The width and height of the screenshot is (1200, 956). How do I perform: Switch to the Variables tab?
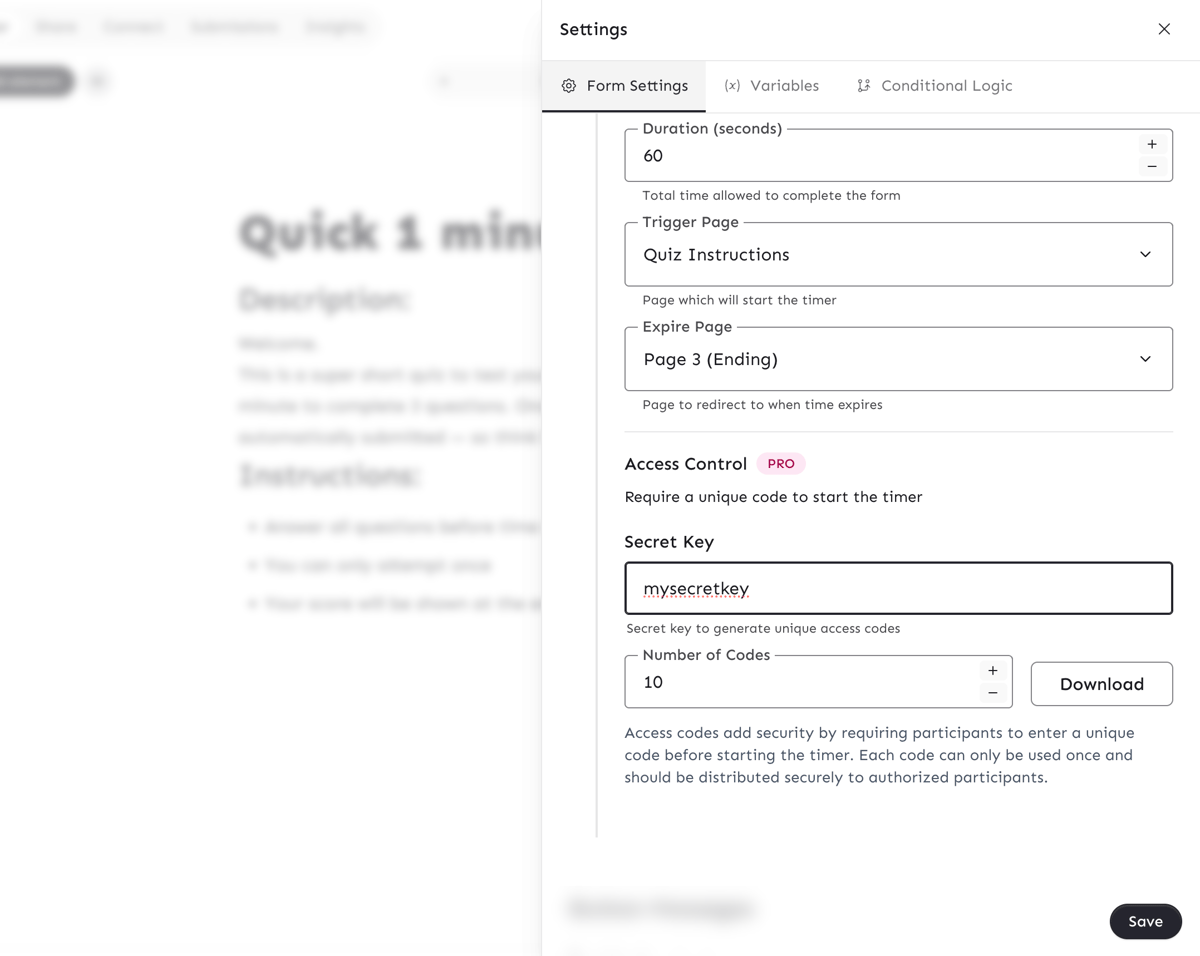point(771,86)
